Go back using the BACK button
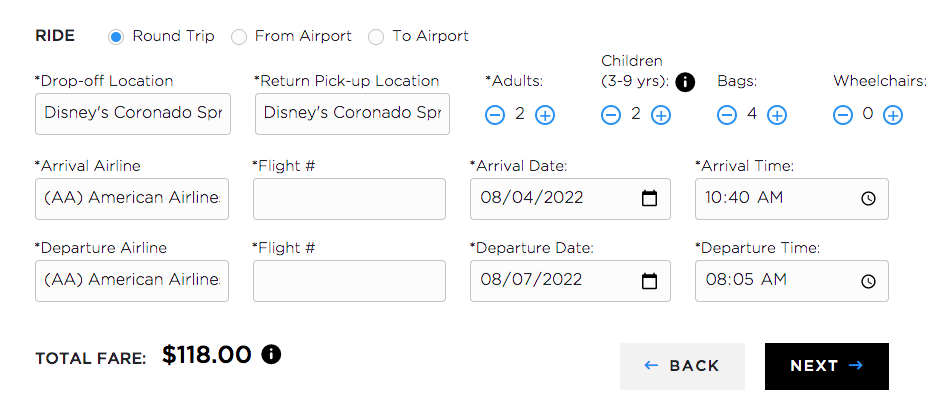 pyautogui.click(x=682, y=366)
